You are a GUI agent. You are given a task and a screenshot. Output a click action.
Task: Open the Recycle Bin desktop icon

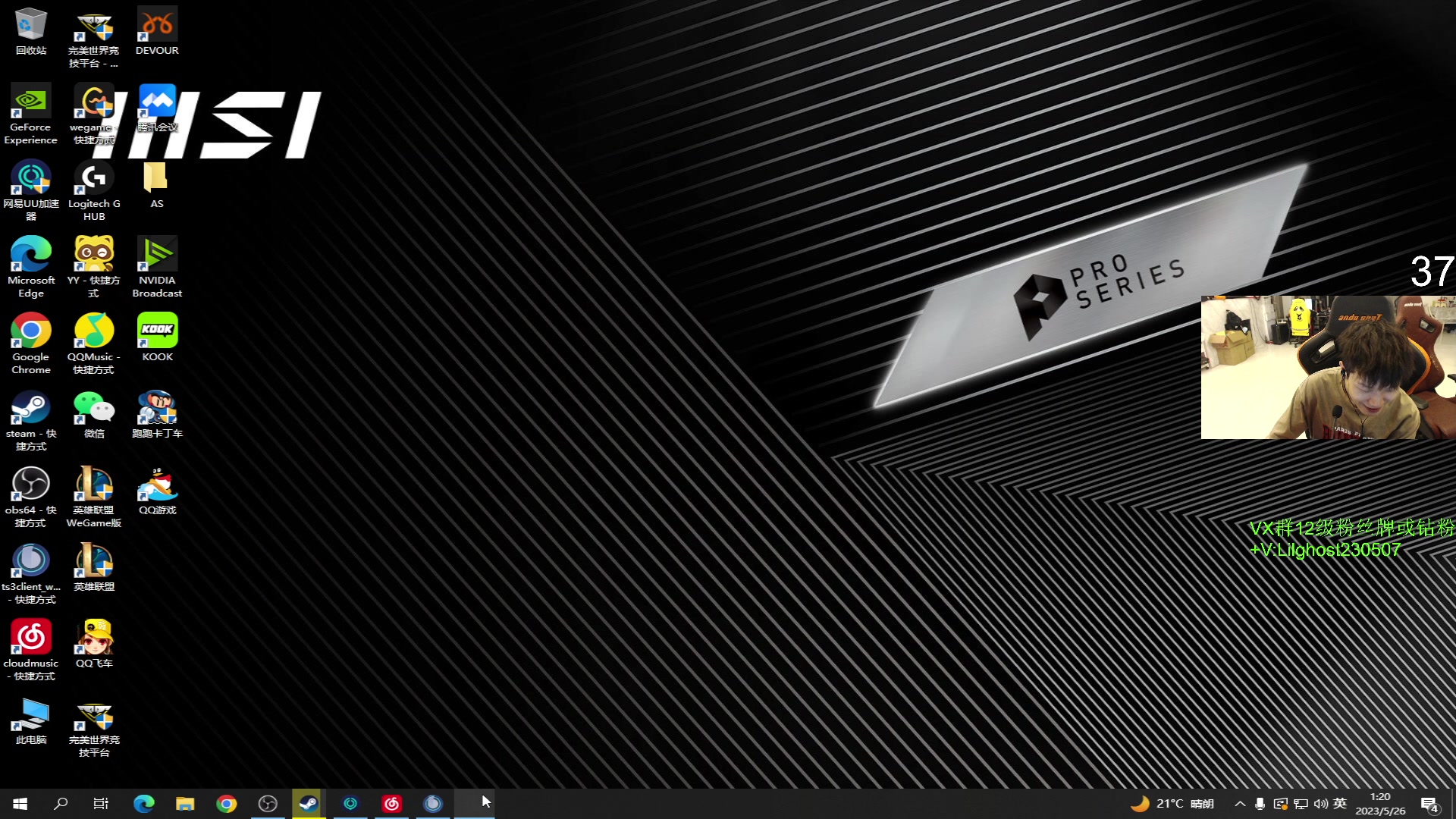point(30,27)
